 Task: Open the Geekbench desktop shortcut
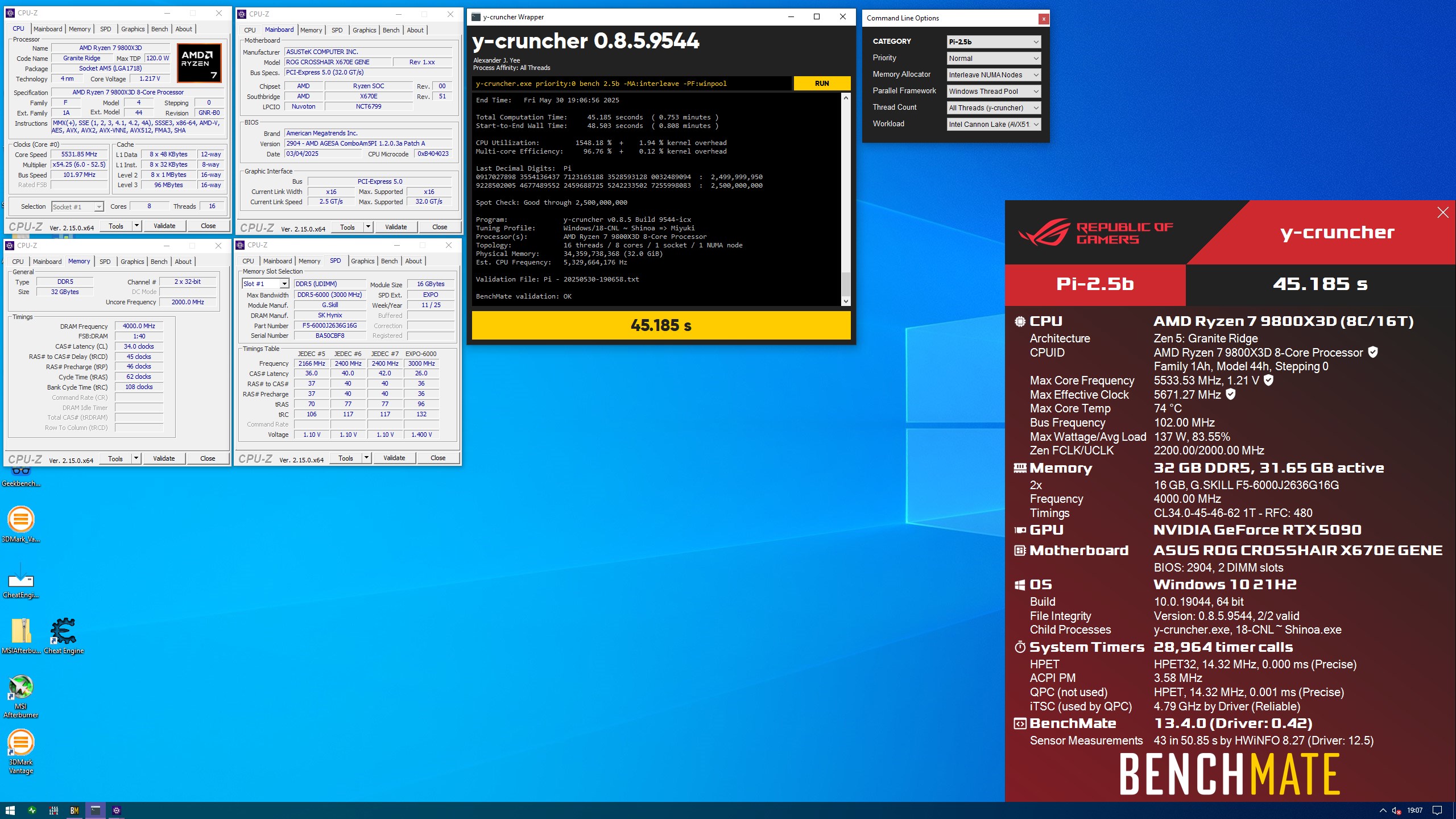coord(21,477)
